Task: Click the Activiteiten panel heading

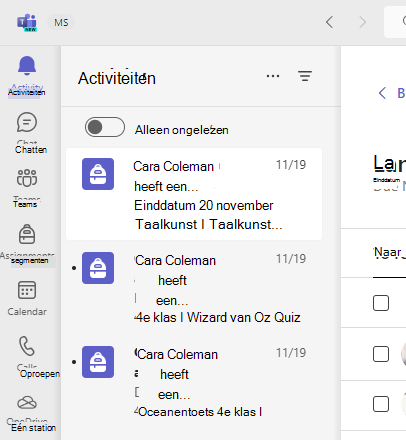Action: [117, 78]
